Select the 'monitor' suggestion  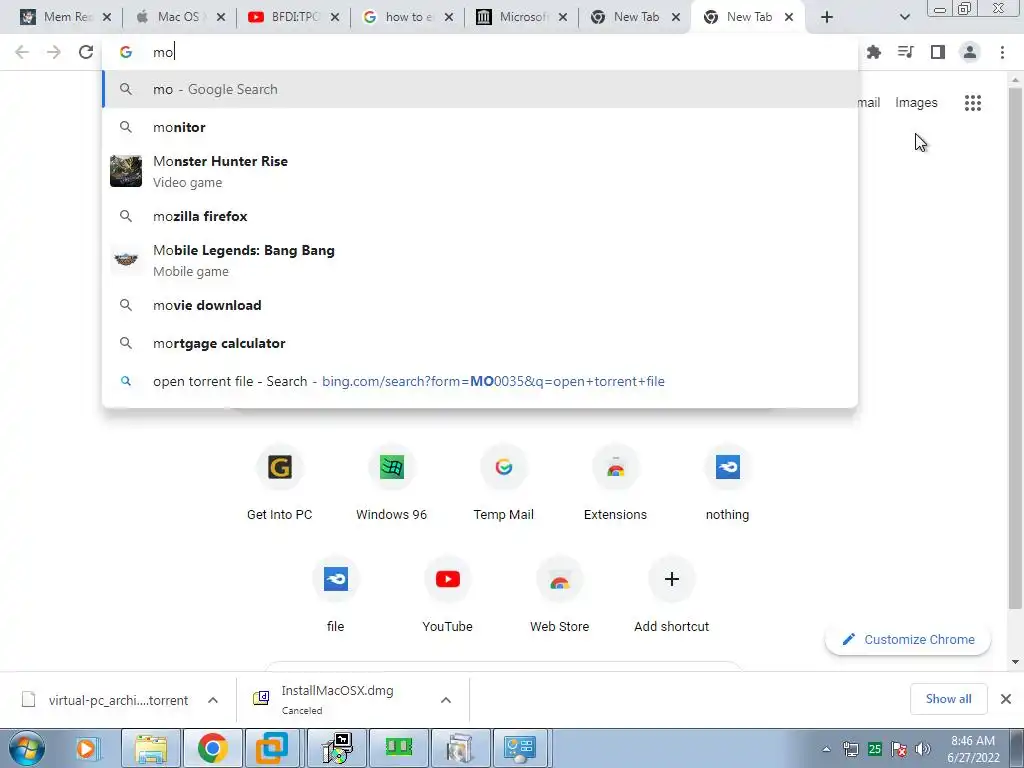[x=480, y=127]
